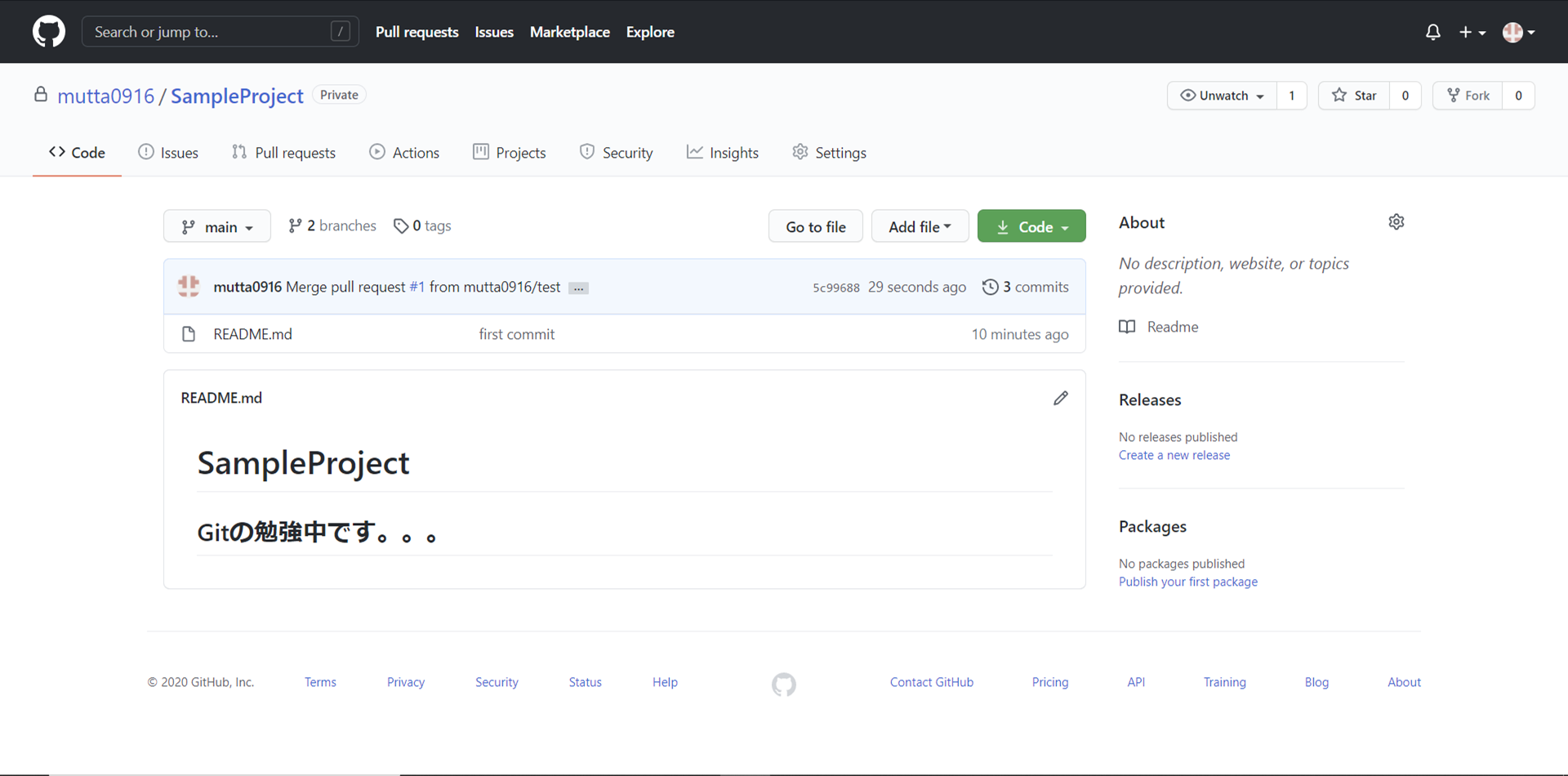Click the footer GitHub logo

tap(784, 685)
